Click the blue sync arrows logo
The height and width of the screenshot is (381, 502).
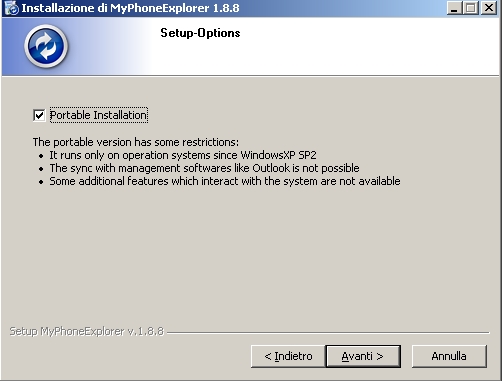46,46
